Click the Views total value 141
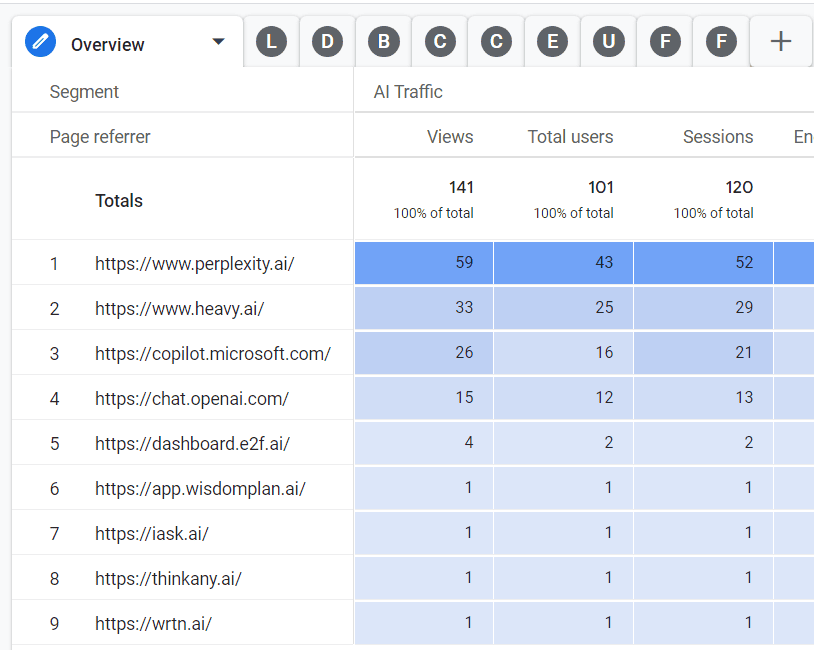The height and width of the screenshot is (650, 814). [461, 187]
